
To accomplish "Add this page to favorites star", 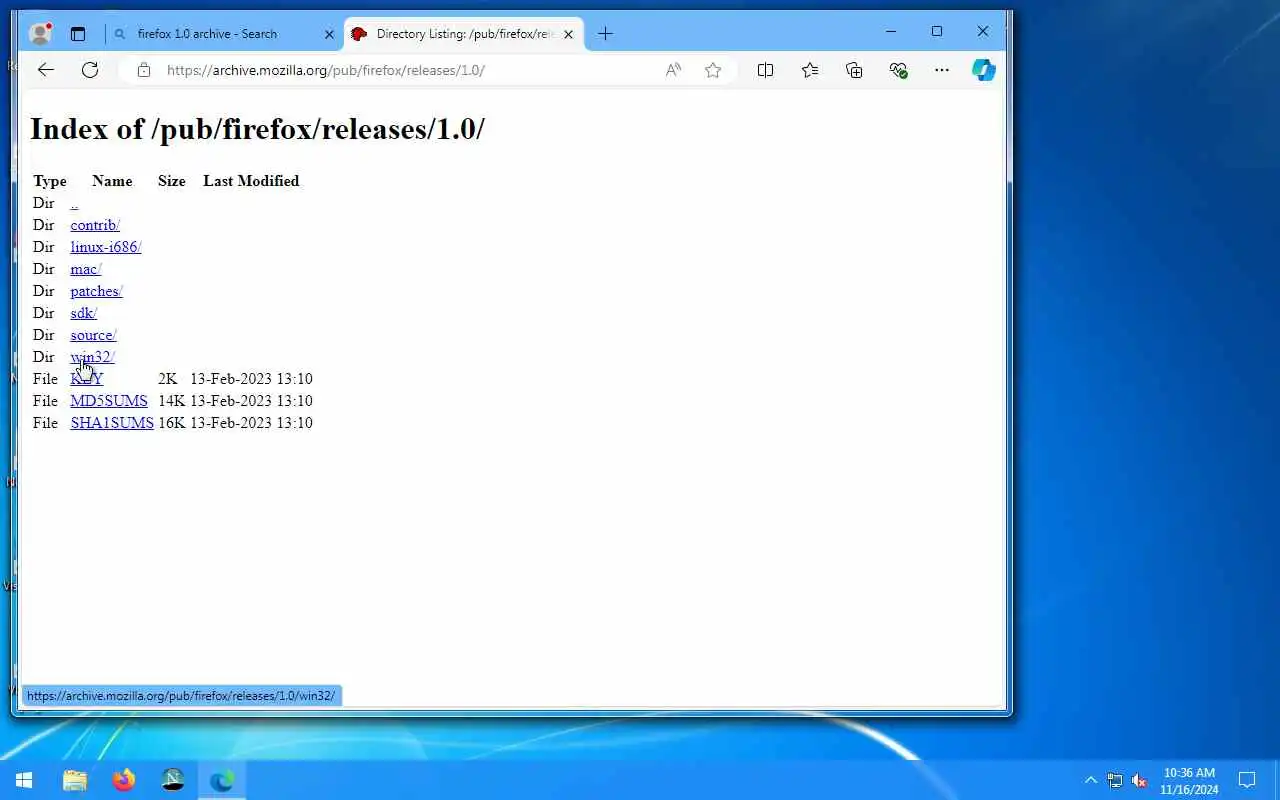I will pos(713,70).
